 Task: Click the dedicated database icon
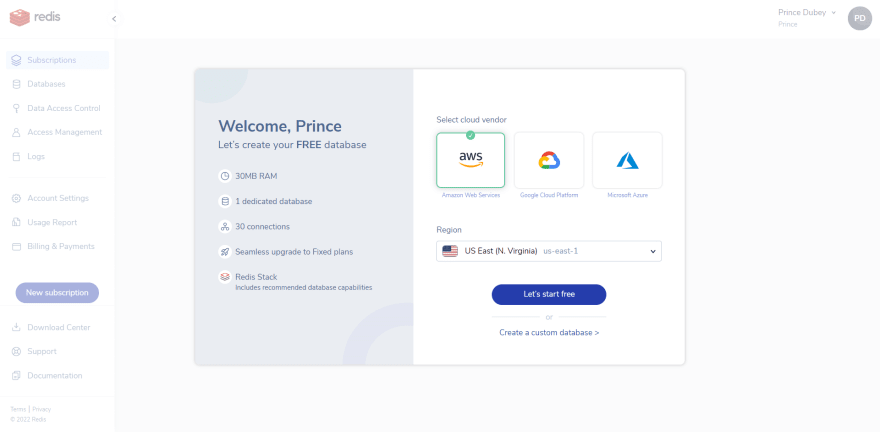click(224, 201)
